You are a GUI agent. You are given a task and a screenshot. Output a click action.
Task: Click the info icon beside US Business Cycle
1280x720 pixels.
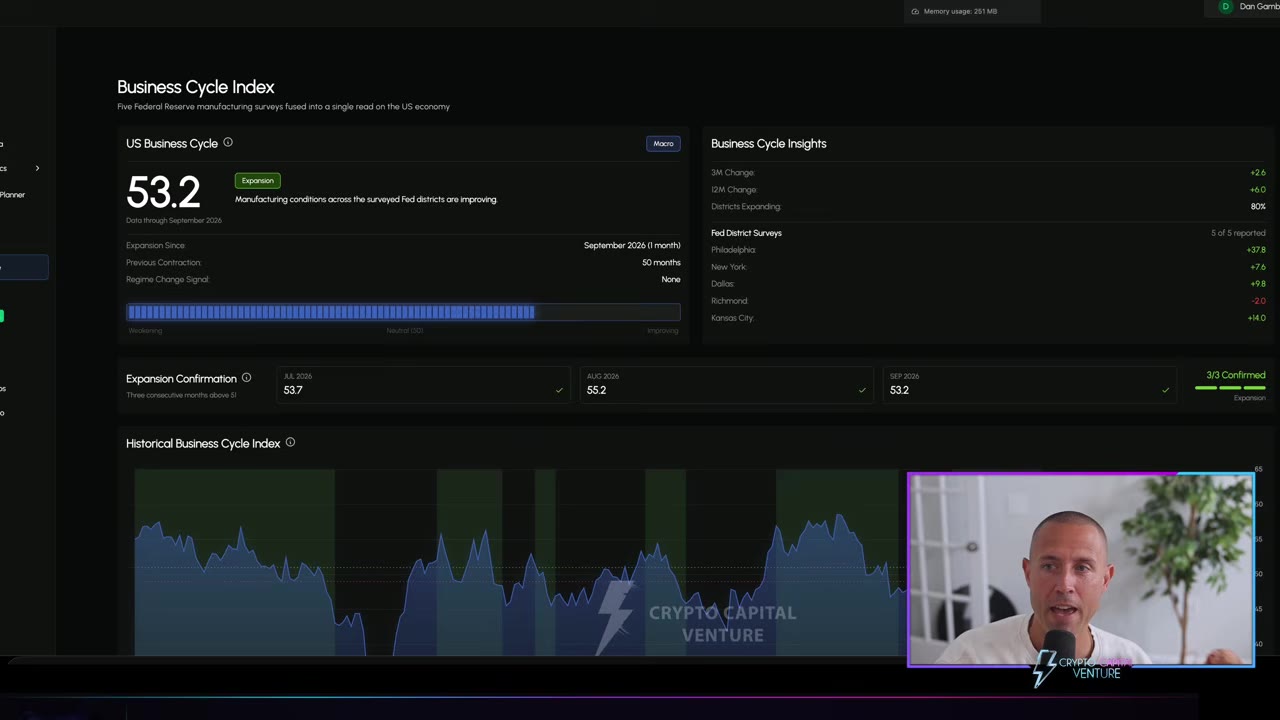(228, 143)
